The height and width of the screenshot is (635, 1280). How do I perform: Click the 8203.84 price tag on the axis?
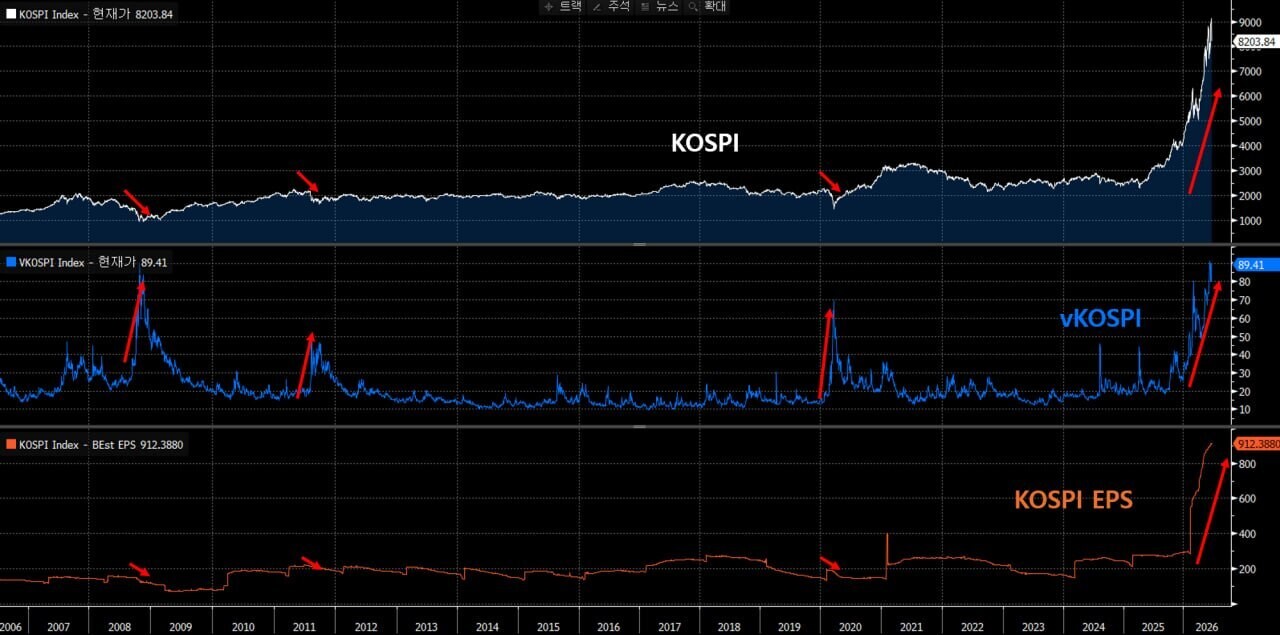[x=1256, y=42]
